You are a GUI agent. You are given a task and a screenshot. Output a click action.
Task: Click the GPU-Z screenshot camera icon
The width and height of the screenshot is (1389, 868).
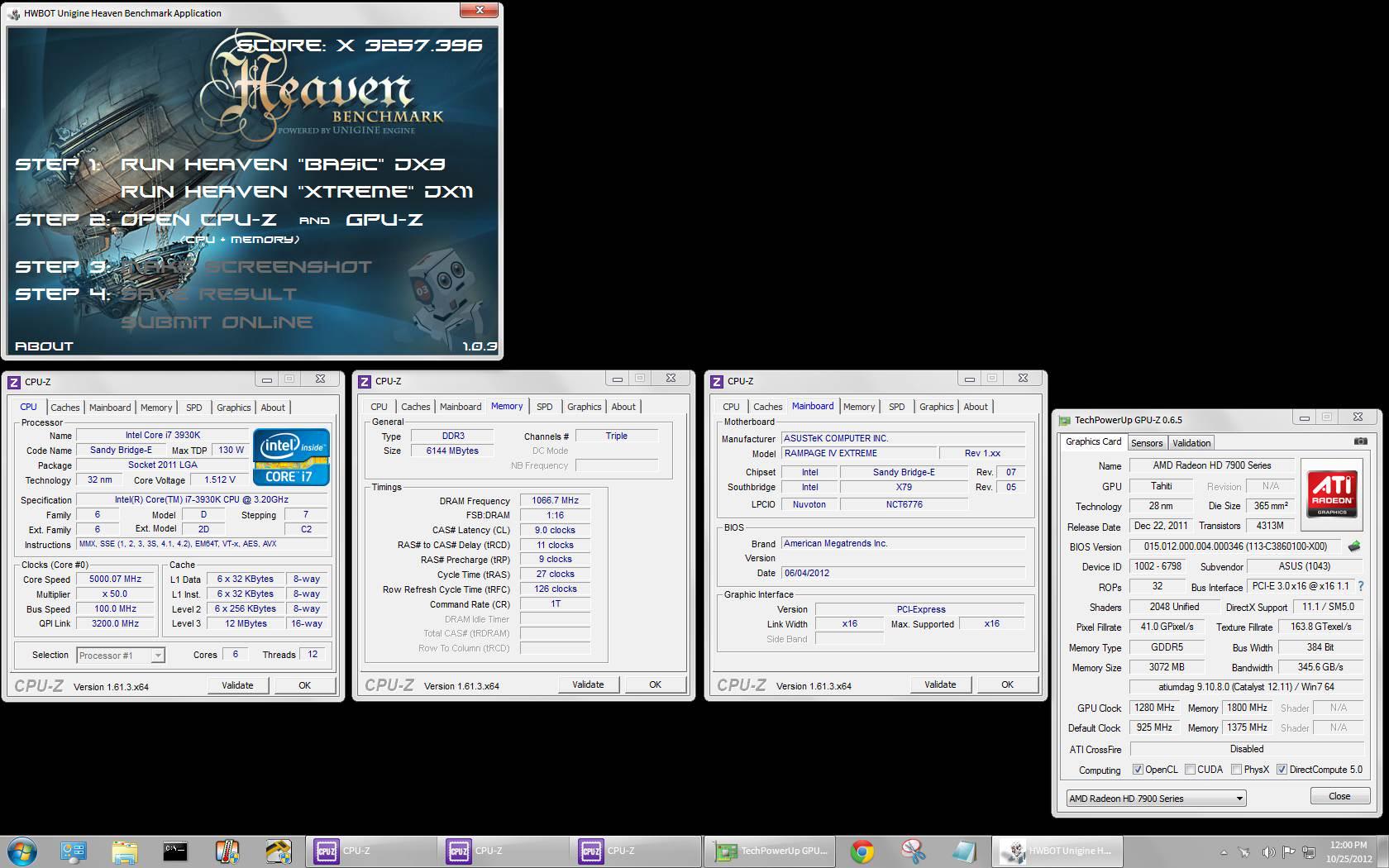point(1360,442)
